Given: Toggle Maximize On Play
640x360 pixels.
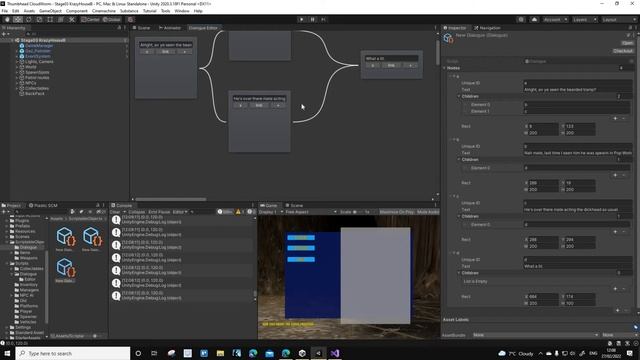Looking at the screenshot, I should pyautogui.click(x=396, y=212).
